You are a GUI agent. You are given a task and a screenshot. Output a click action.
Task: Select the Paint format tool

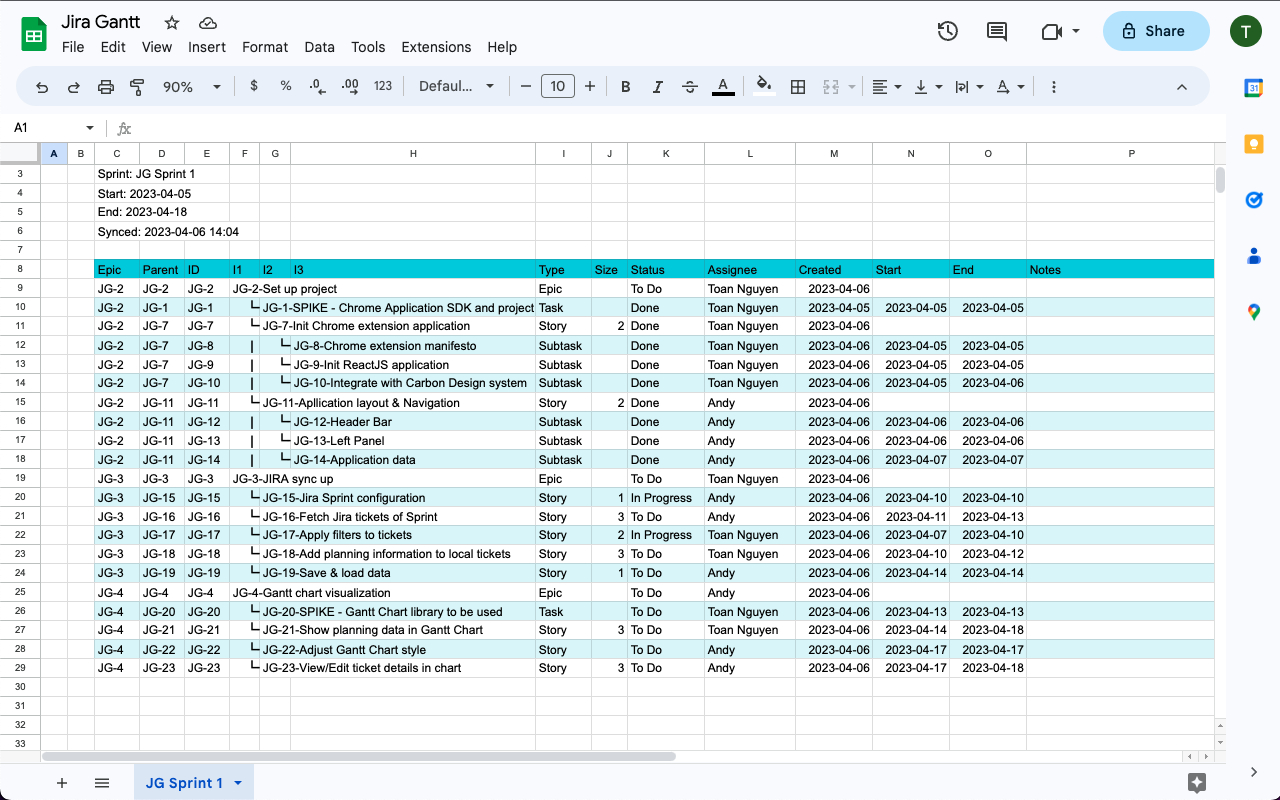pos(137,86)
